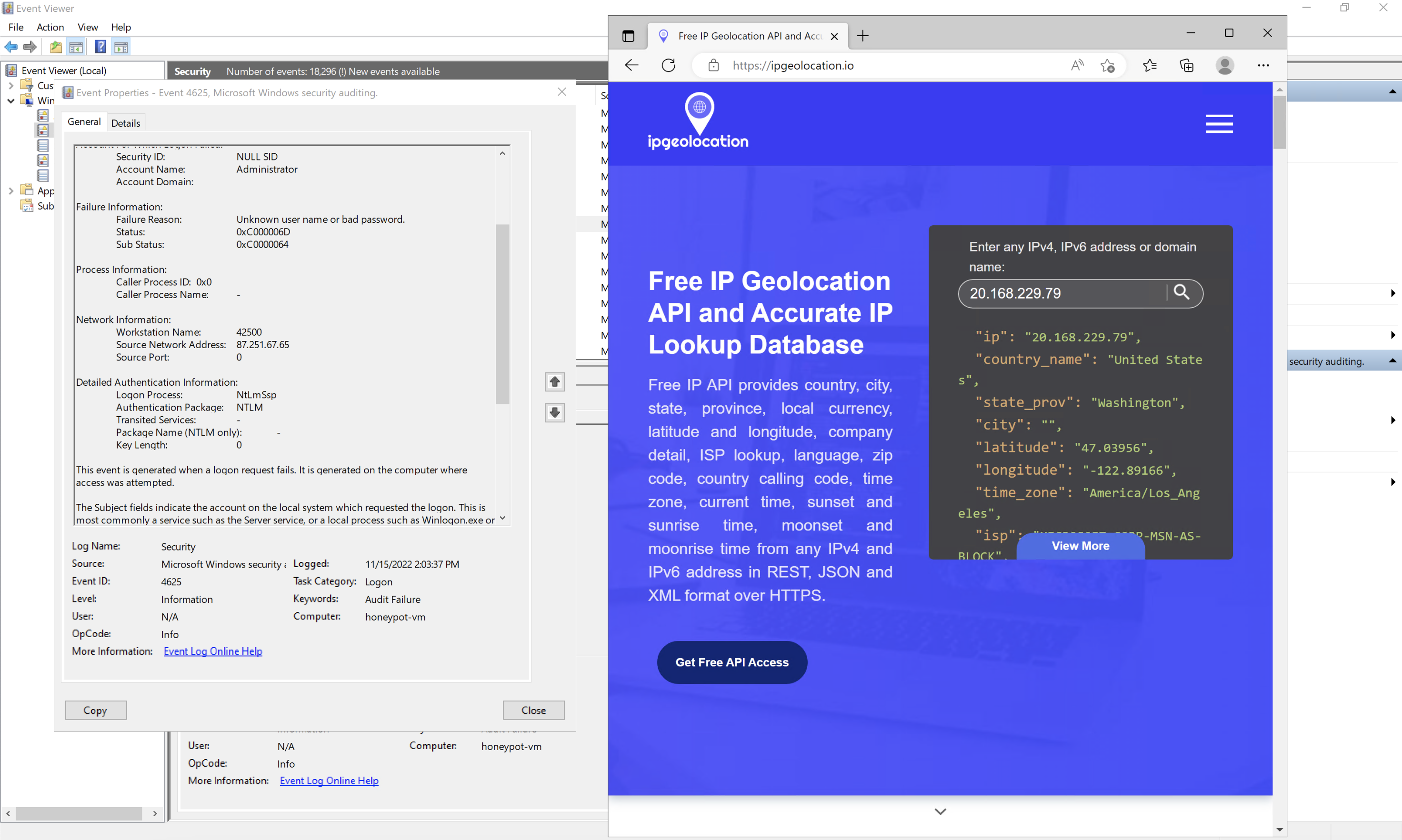This screenshot has height=840, width=1402.
Task: Open the ipgeolocation hamburger menu
Action: click(x=1220, y=123)
